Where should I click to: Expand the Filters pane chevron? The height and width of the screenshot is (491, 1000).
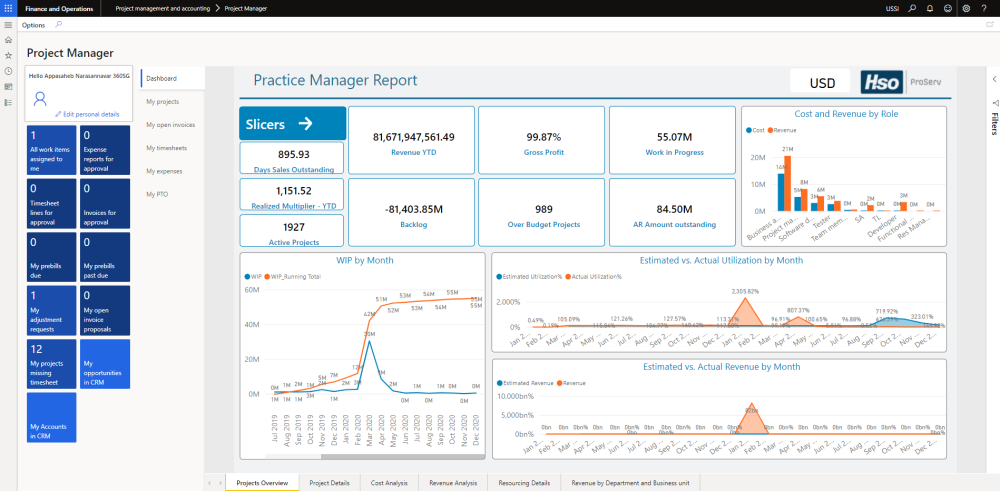(994, 79)
